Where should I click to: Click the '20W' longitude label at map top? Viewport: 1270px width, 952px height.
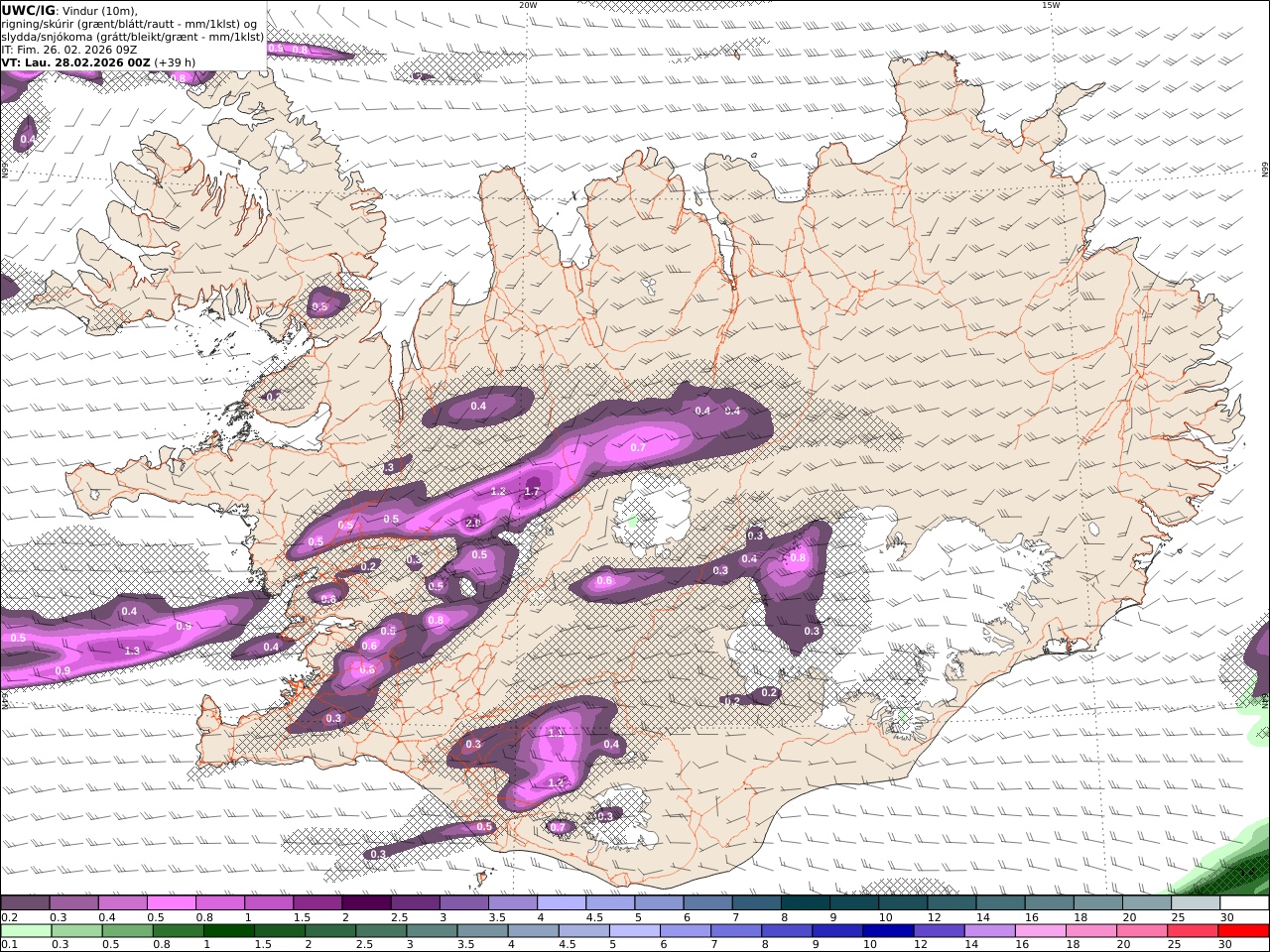coord(528,5)
